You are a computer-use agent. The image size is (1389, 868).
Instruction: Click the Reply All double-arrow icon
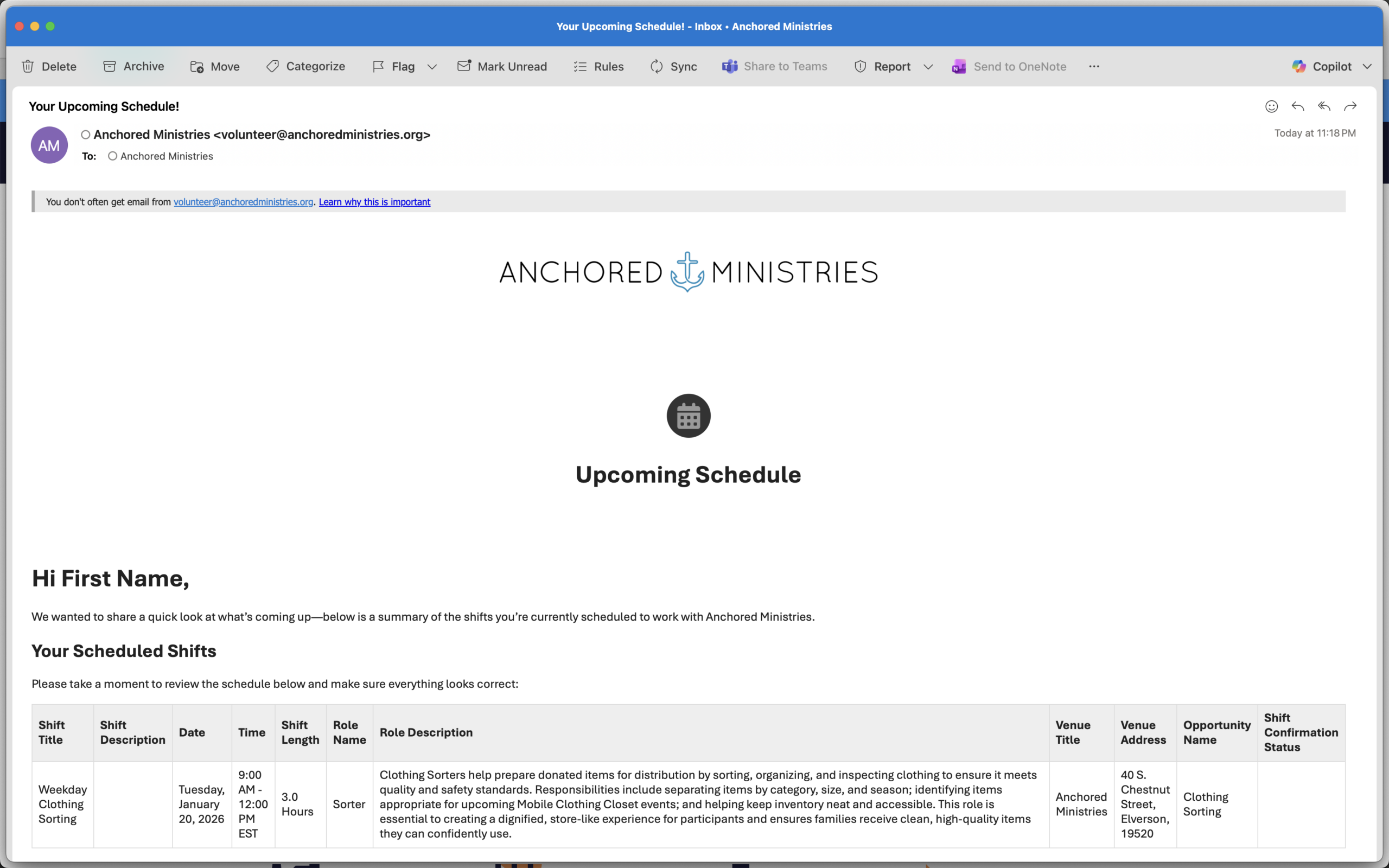[1324, 106]
